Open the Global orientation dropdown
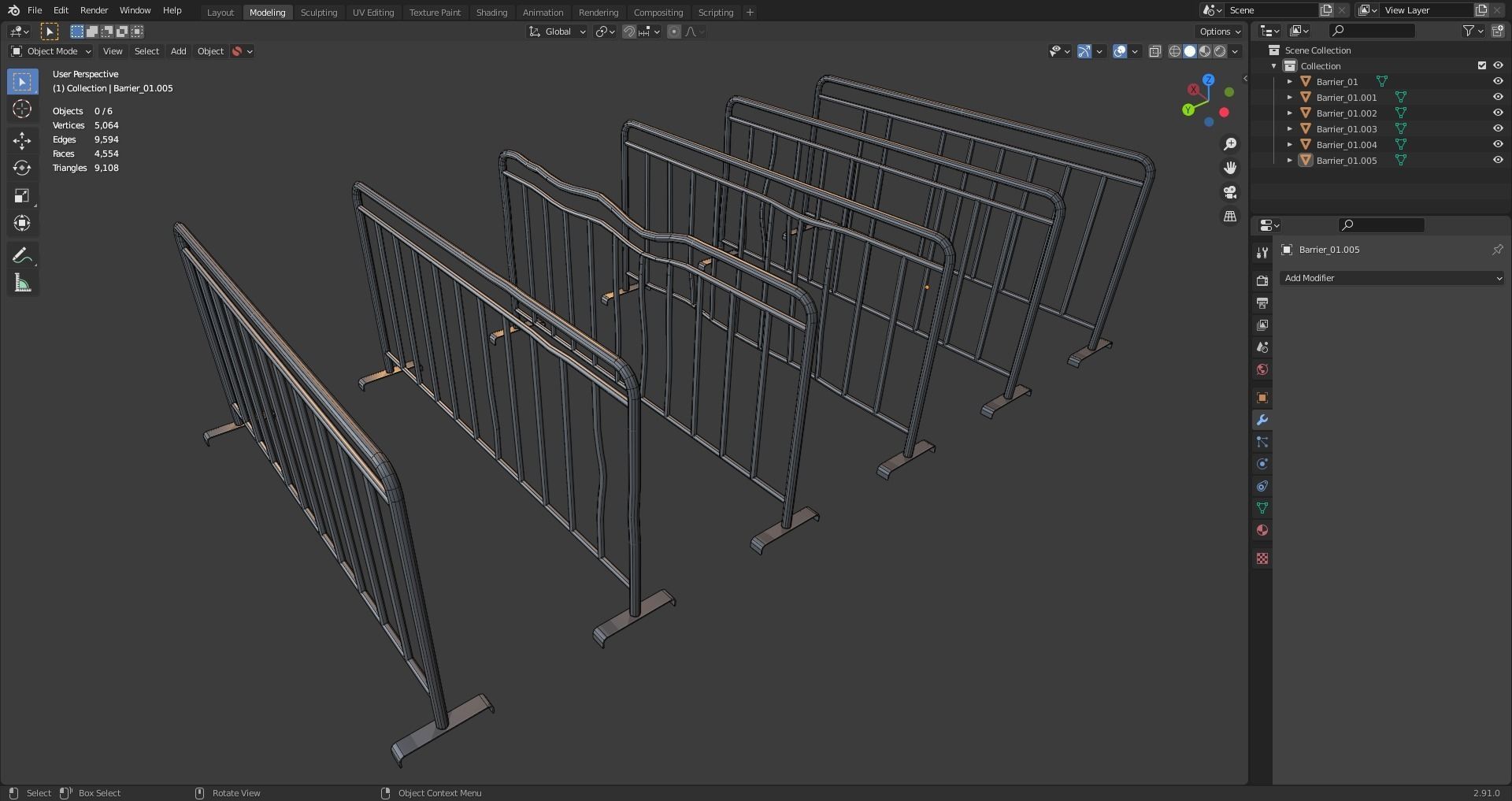This screenshot has width=1512, height=801. [558, 32]
